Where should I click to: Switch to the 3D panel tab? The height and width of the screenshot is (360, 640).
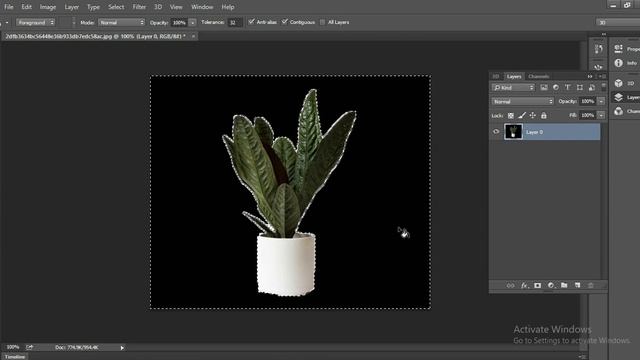[x=496, y=76]
